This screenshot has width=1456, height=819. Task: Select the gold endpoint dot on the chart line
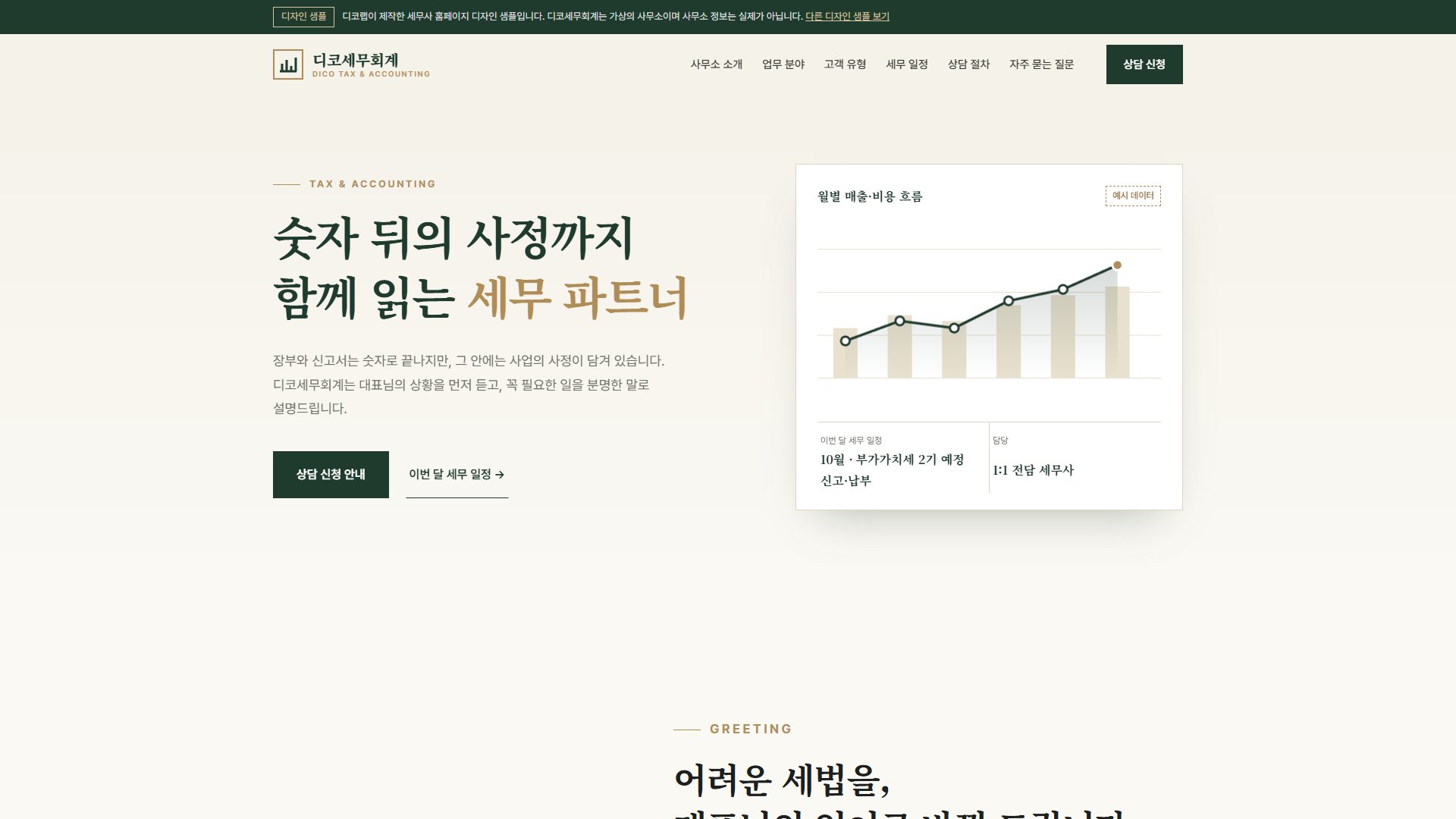point(1117,265)
